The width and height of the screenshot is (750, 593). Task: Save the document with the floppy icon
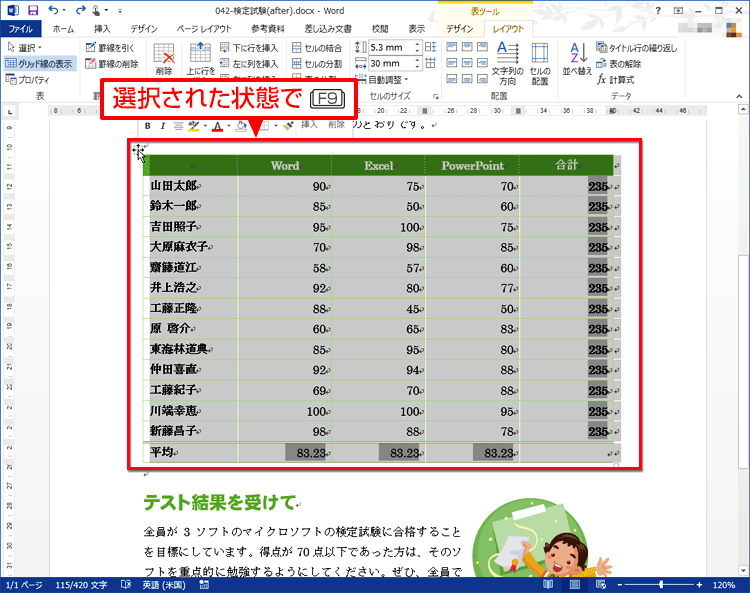click(x=33, y=10)
